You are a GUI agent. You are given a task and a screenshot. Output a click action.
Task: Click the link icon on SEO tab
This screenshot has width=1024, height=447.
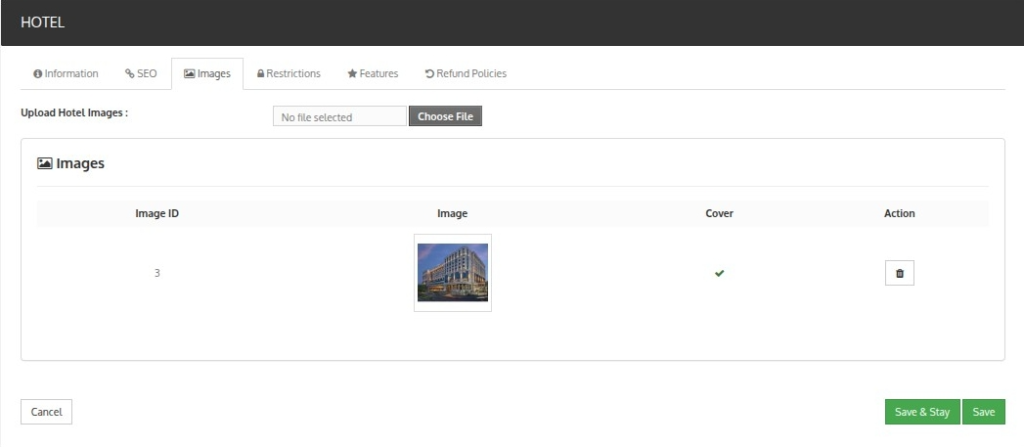point(129,74)
